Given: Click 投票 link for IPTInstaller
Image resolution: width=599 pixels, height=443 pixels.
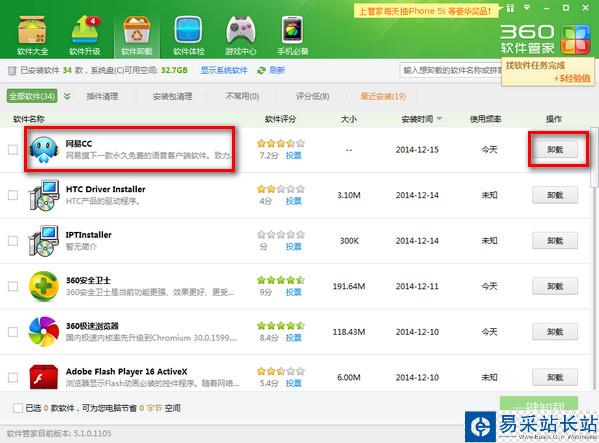Looking at the screenshot, I should [293, 247].
